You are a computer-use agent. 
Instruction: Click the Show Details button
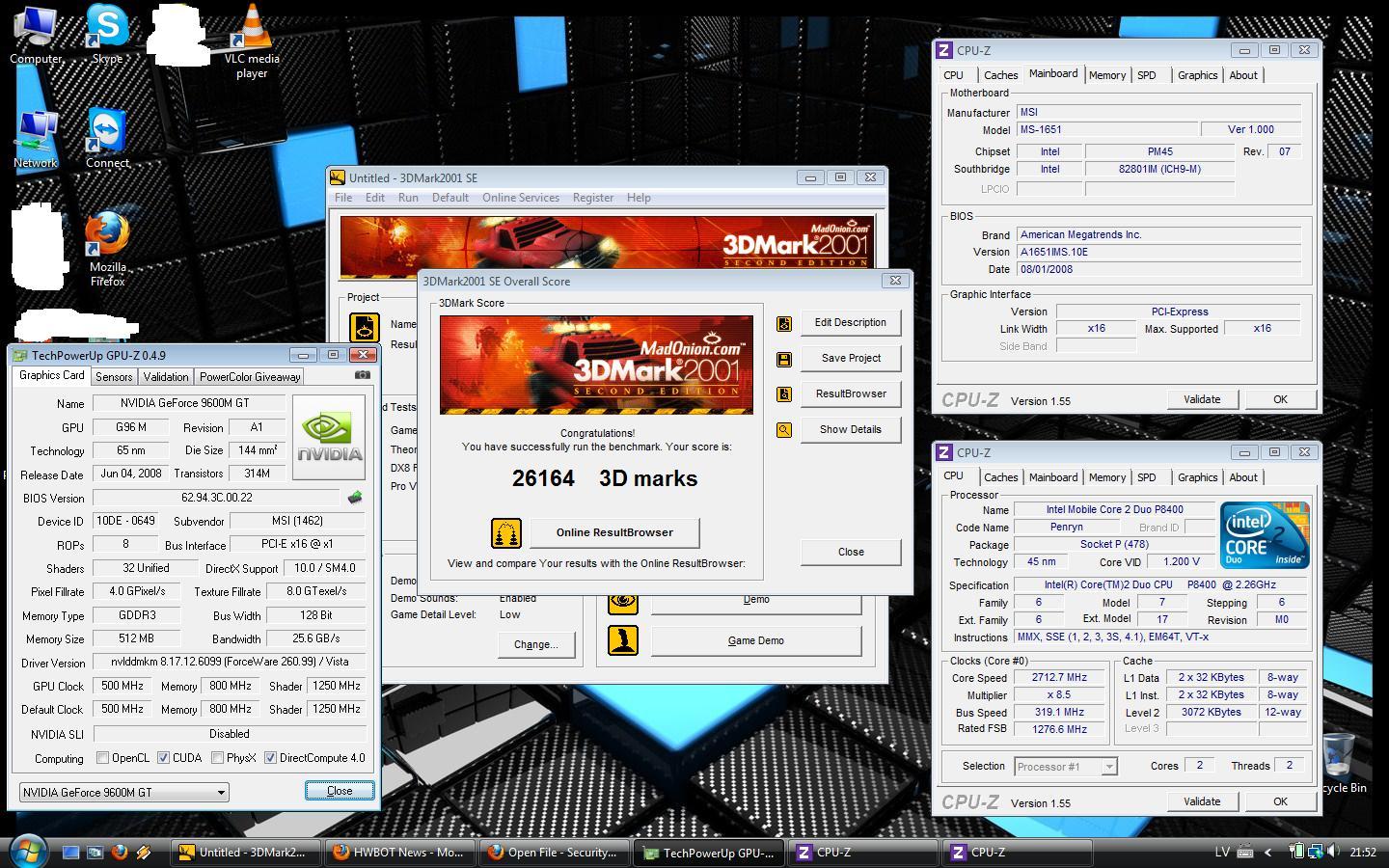850,429
